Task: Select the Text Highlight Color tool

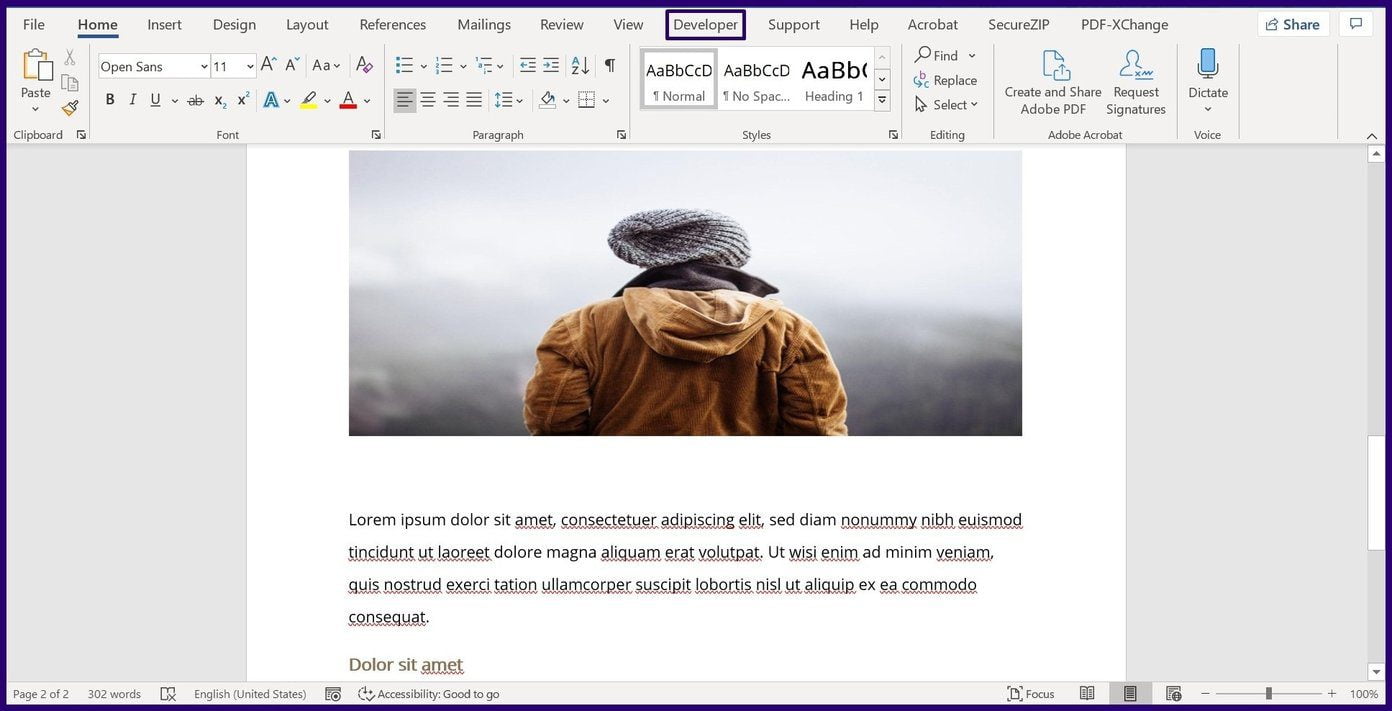Action: 308,99
